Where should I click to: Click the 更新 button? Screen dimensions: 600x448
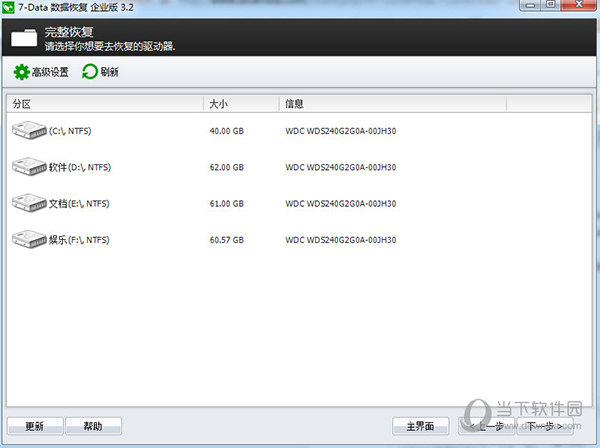35,426
